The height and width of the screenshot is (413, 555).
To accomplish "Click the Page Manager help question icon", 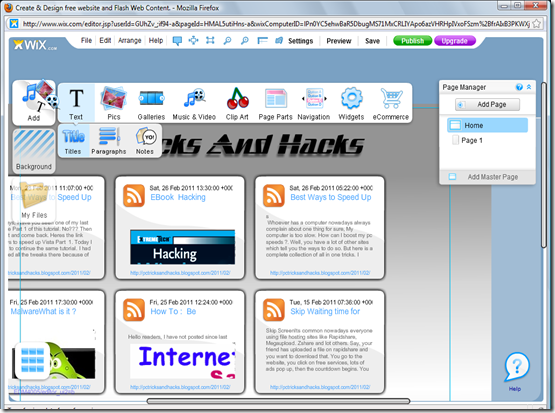I will pyautogui.click(x=519, y=87).
